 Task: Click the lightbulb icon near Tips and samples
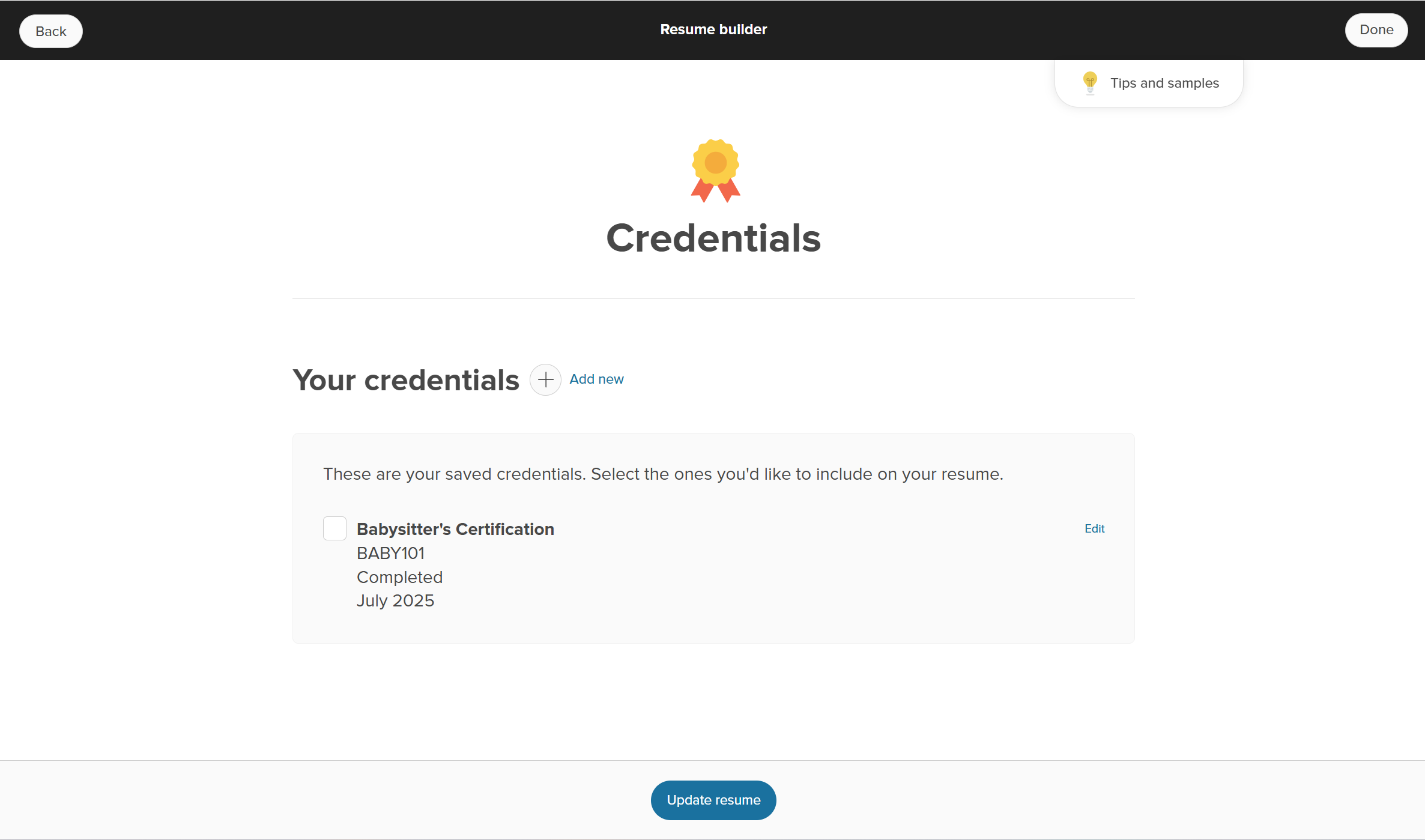pyautogui.click(x=1091, y=83)
